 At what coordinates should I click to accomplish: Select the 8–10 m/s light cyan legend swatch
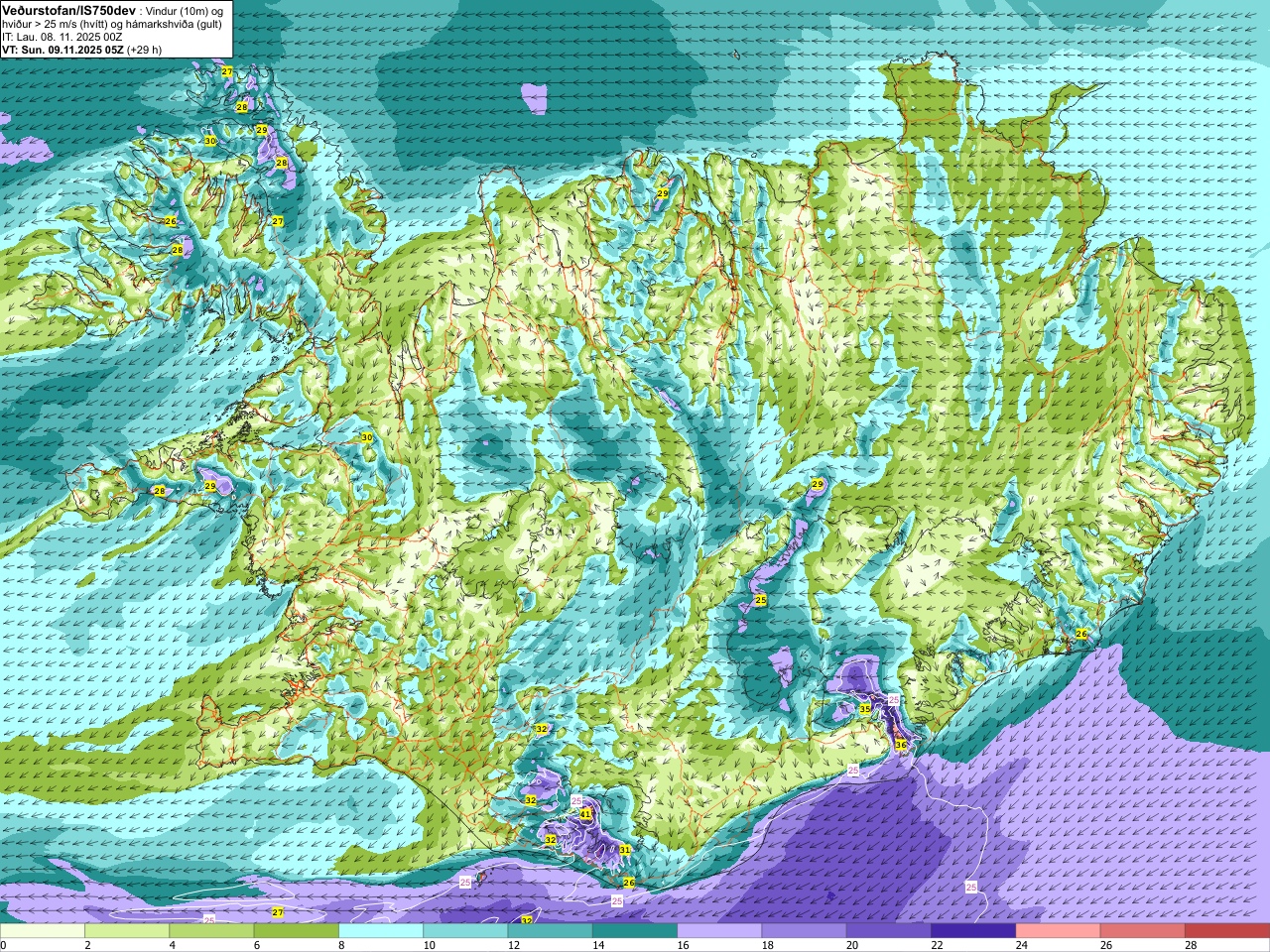pyautogui.click(x=381, y=931)
